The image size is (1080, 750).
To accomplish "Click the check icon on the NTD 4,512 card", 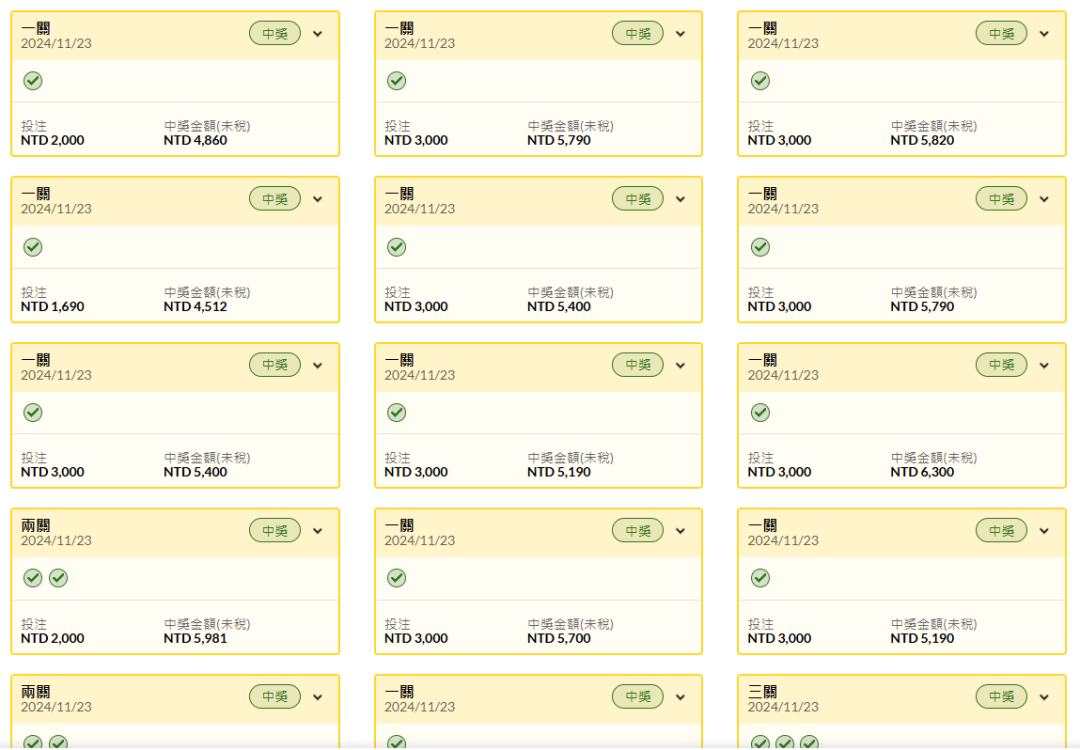I will click(33, 247).
